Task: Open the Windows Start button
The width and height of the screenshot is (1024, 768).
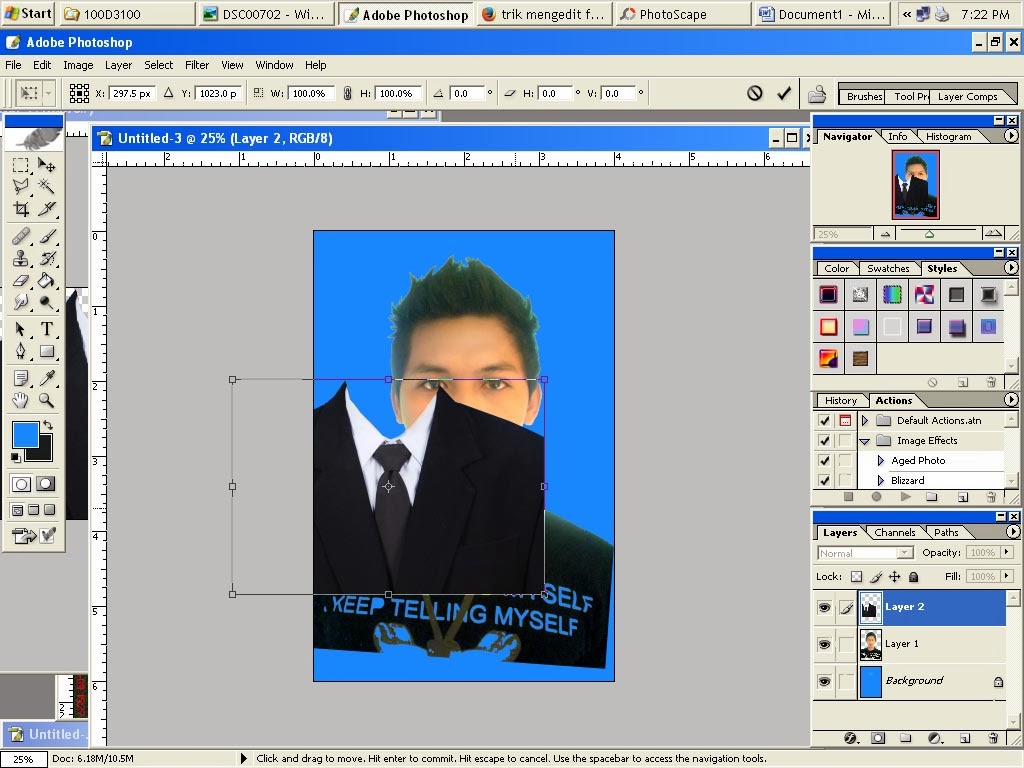Action: [27, 14]
